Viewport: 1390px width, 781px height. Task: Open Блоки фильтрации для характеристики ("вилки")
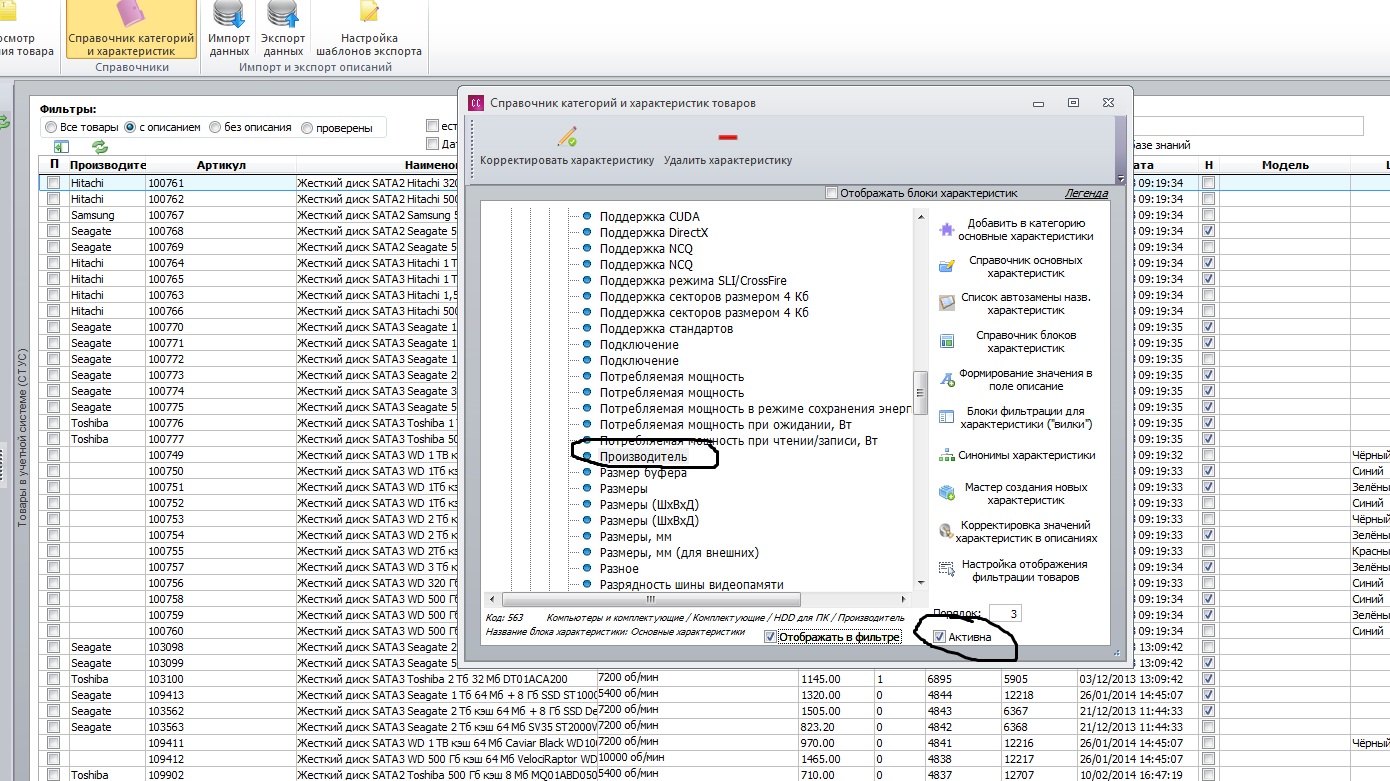[1015, 418]
